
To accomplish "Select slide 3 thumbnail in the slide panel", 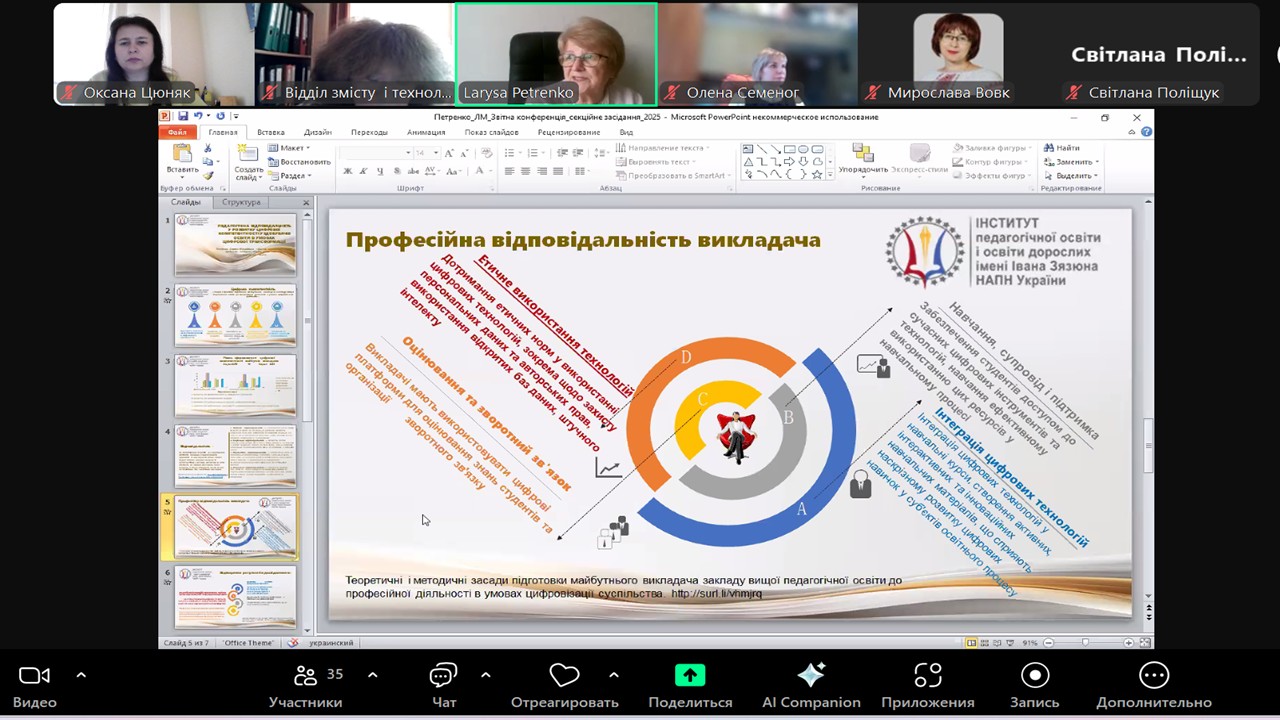I will click(235, 386).
